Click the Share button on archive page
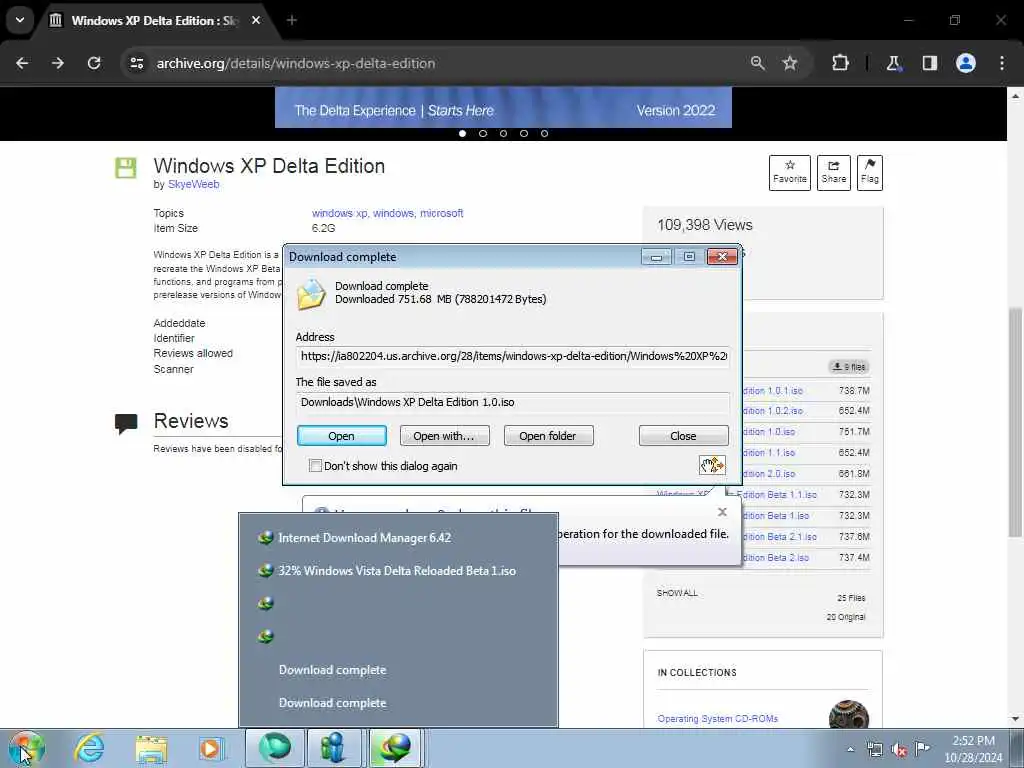 [x=833, y=172]
